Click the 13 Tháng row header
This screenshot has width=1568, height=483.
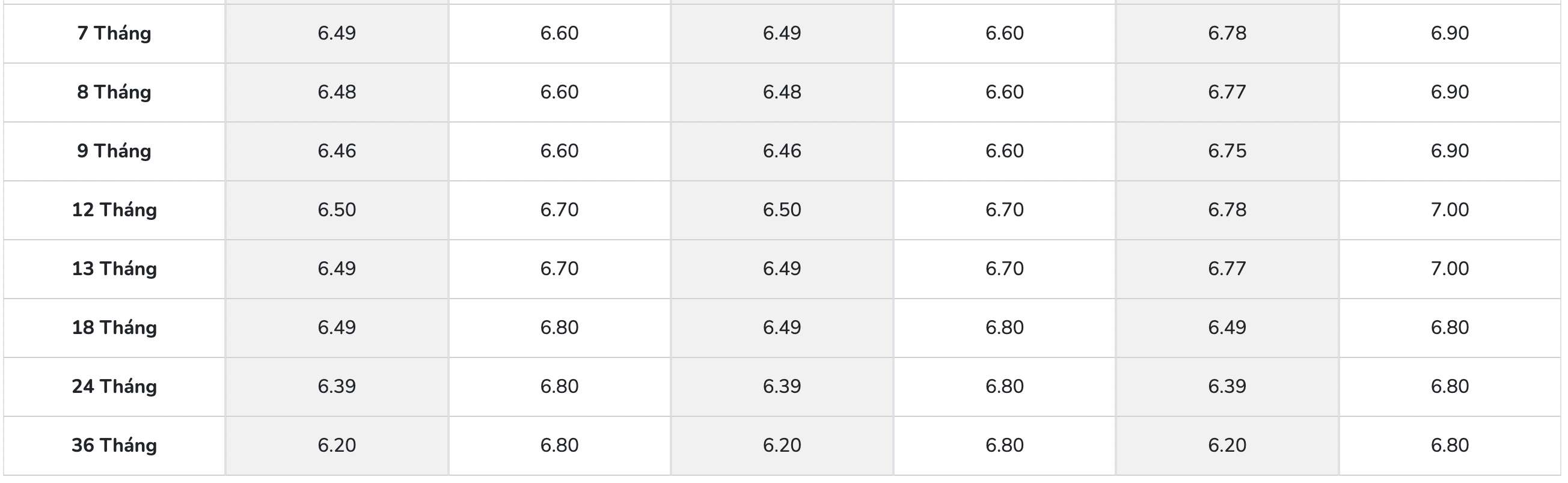[x=114, y=269]
